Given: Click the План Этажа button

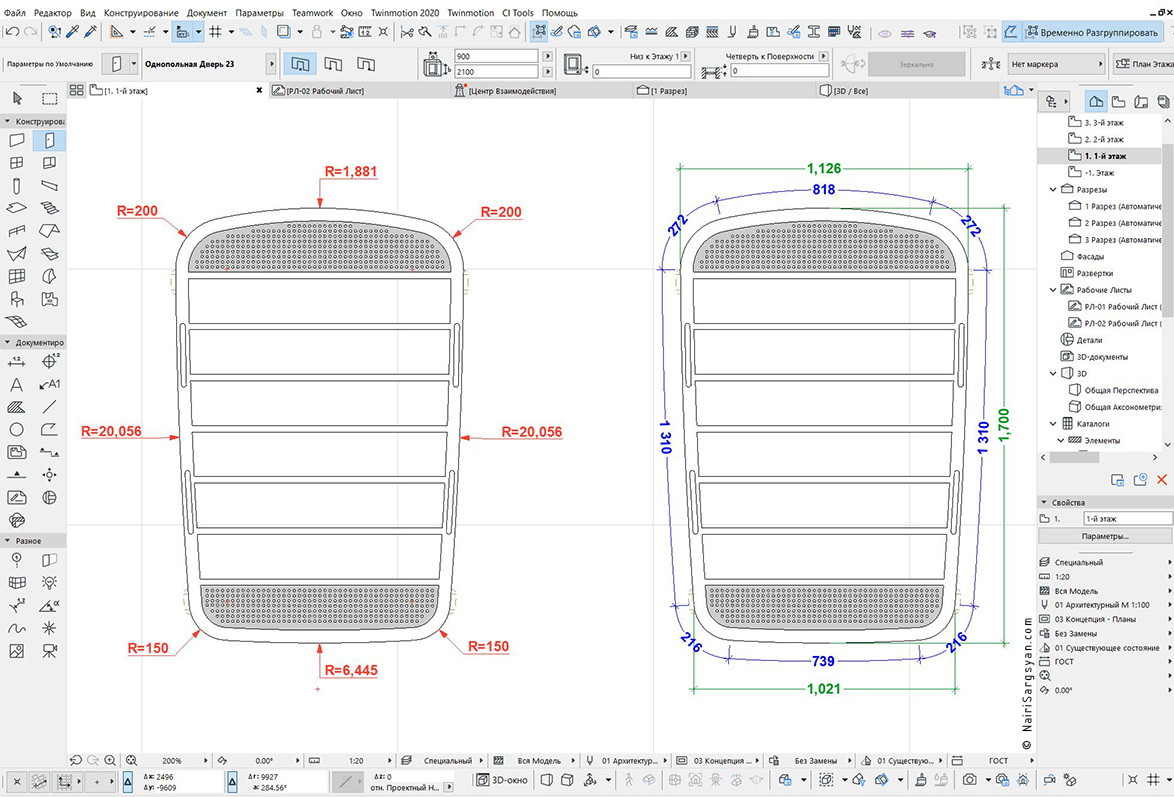Looking at the screenshot, I should pyautogui.click(x=1143, y=64).
